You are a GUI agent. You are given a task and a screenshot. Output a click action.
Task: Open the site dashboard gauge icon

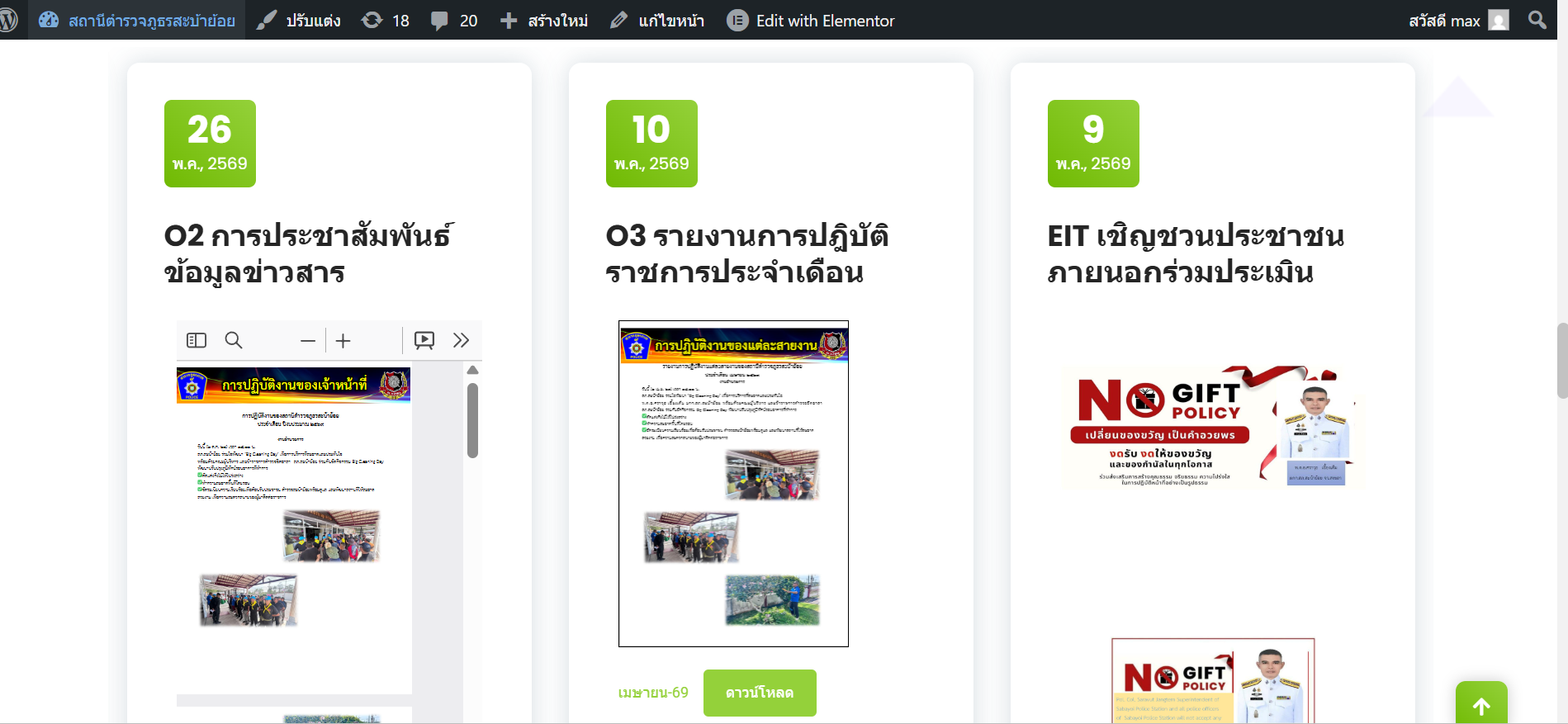49,20
